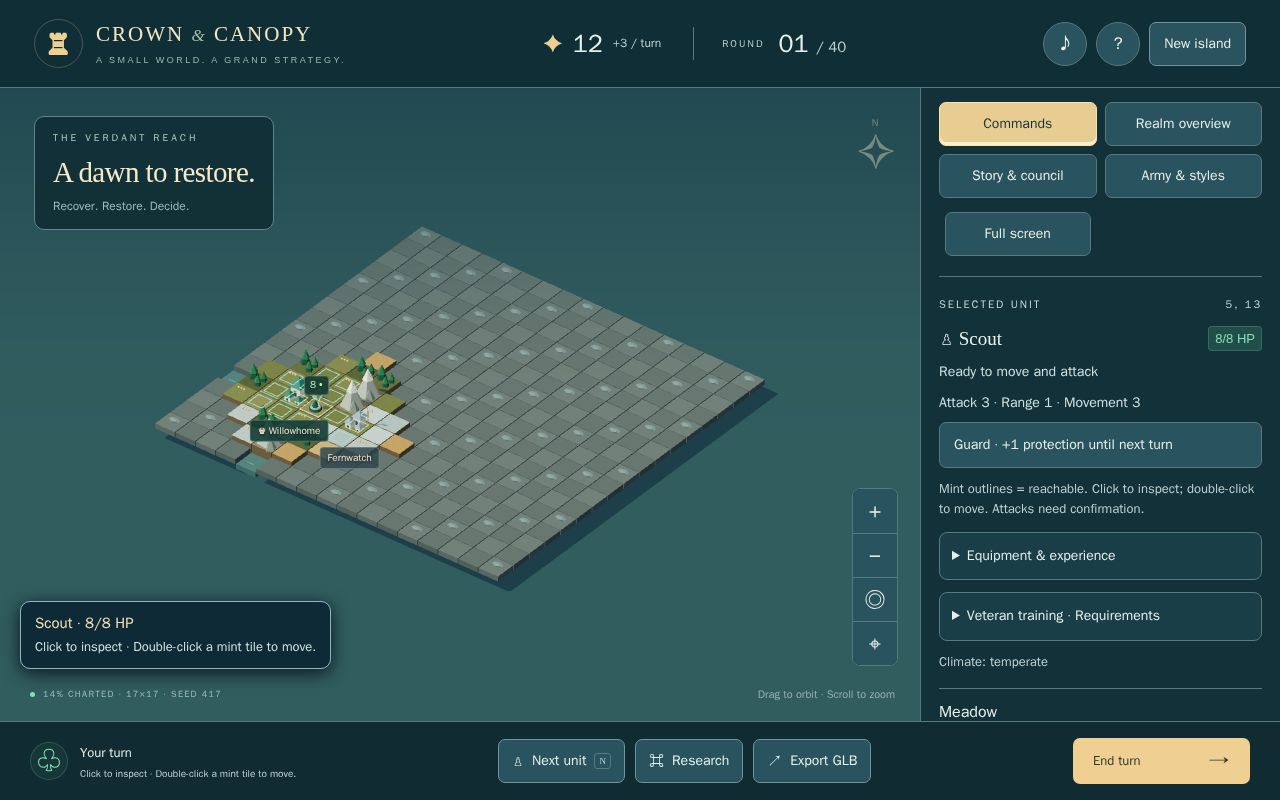
Task: Click 'Drag to orbit · Scroll to zoom' hint
Action: point(826,694)
